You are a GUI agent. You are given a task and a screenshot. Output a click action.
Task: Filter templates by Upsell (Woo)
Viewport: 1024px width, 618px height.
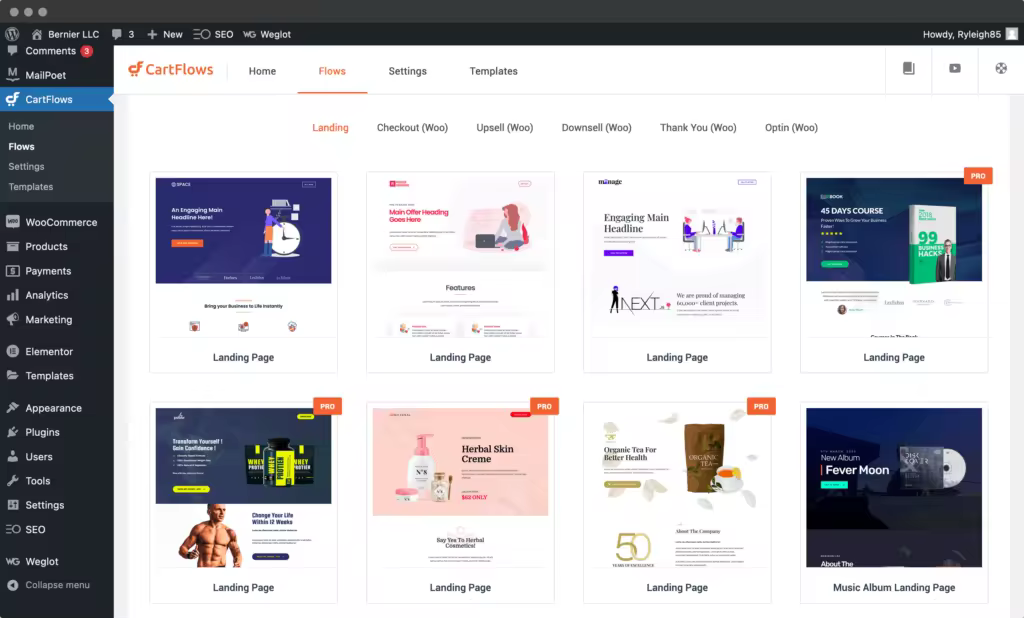(x=505, y=127)
